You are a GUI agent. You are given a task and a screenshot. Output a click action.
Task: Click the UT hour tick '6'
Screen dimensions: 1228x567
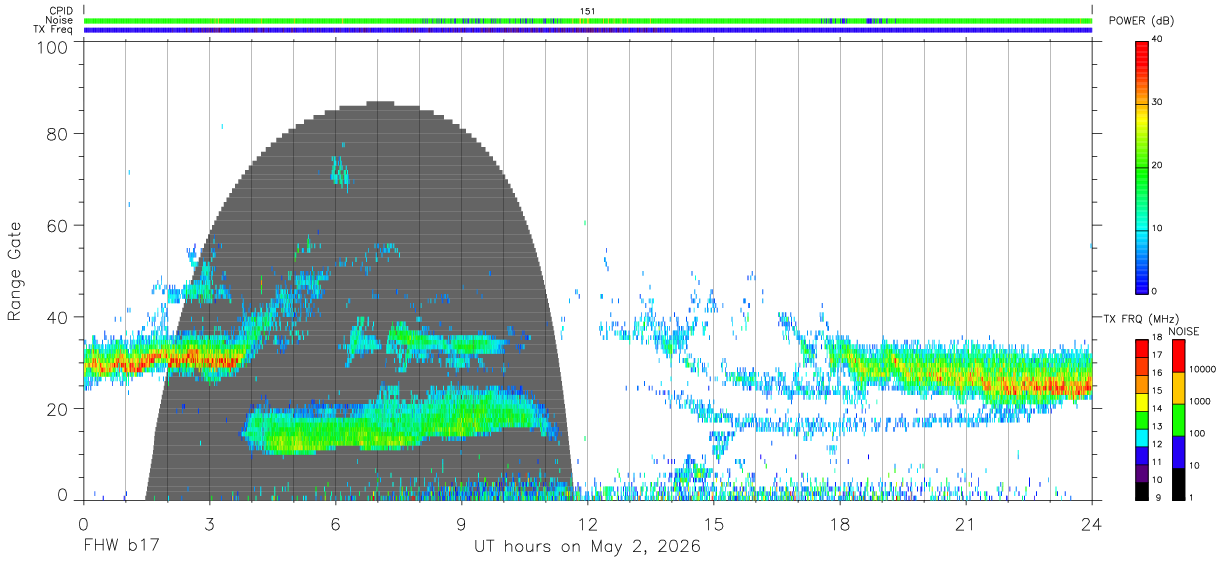pos(336,524)
